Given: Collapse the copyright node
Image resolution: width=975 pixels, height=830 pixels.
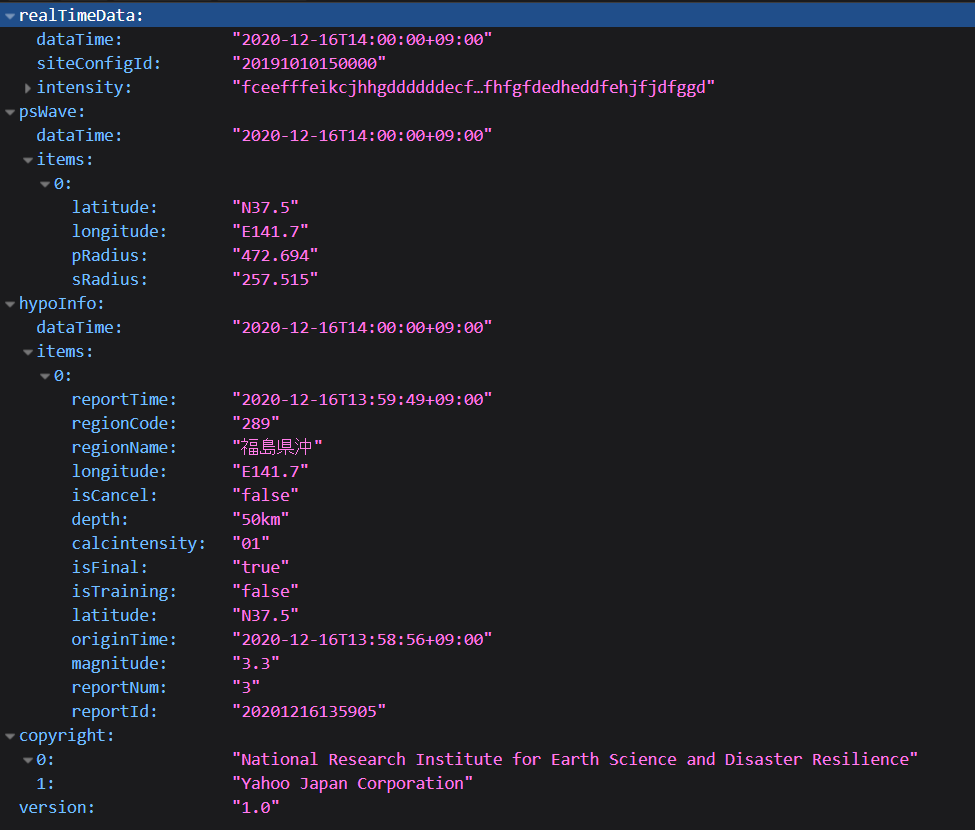Looking at the screenshot, I should coord(9,735).
